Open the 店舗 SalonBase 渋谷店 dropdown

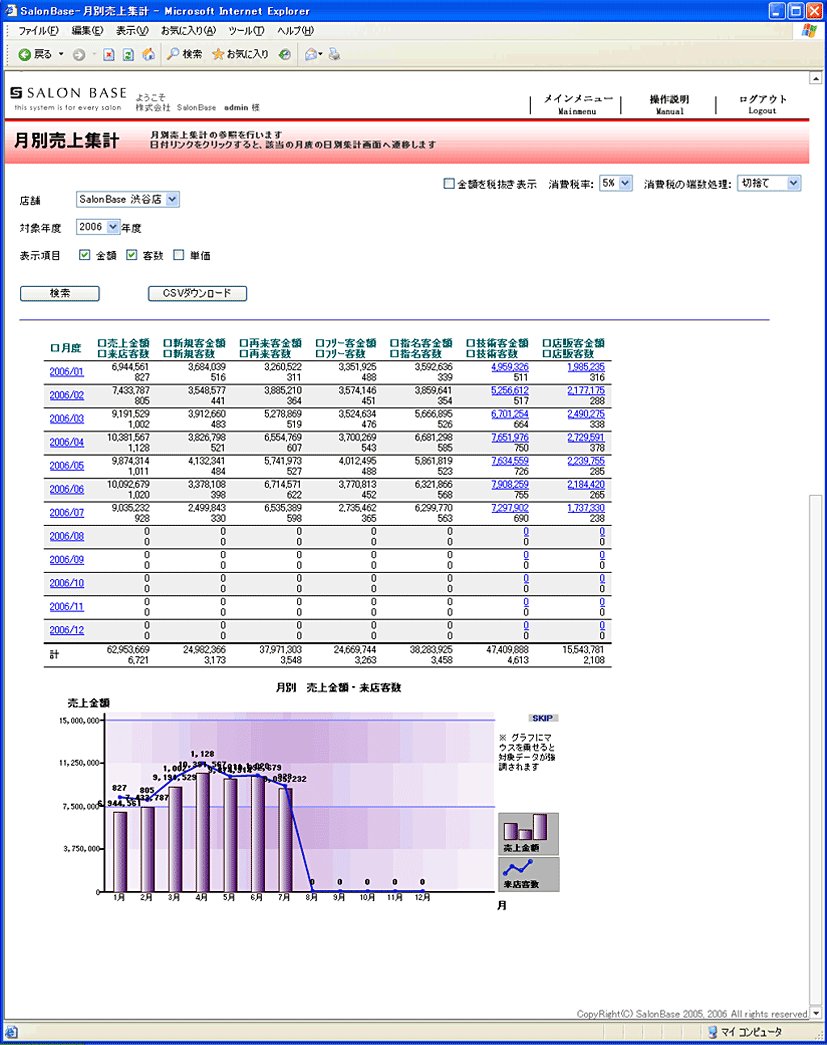click(128, 199)
